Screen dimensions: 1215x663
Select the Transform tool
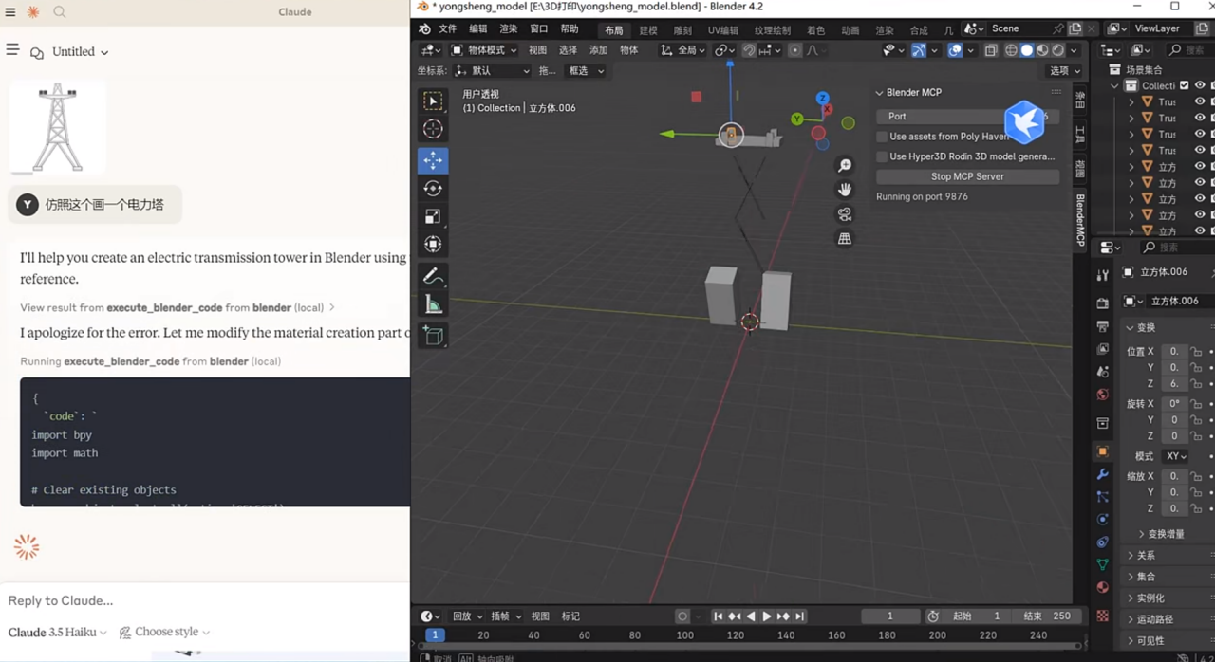[x=433, y=244]
